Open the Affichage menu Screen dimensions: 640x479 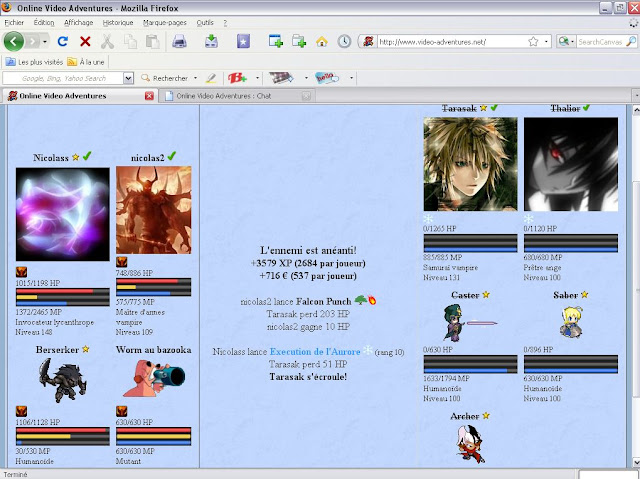pos(78,23)
